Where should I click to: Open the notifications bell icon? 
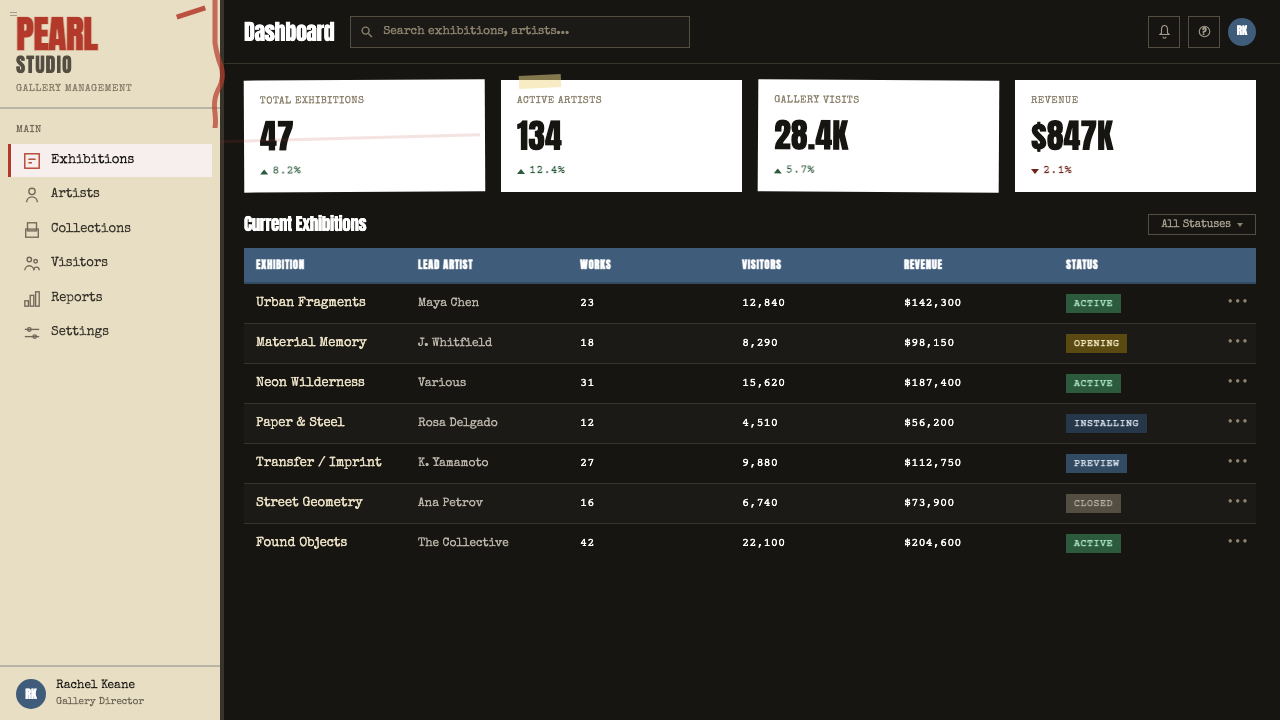coord(1164,32)
